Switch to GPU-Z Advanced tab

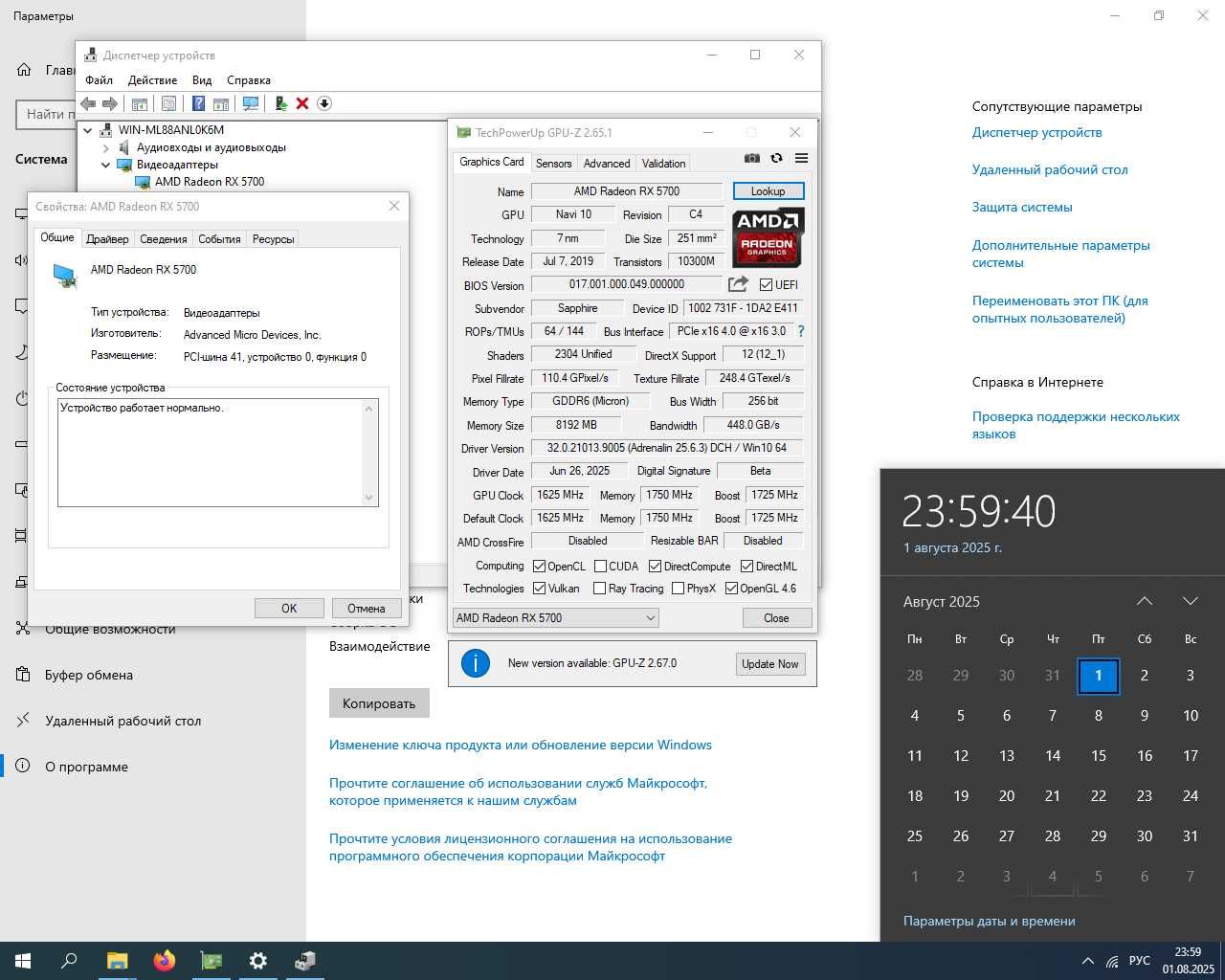607,164
